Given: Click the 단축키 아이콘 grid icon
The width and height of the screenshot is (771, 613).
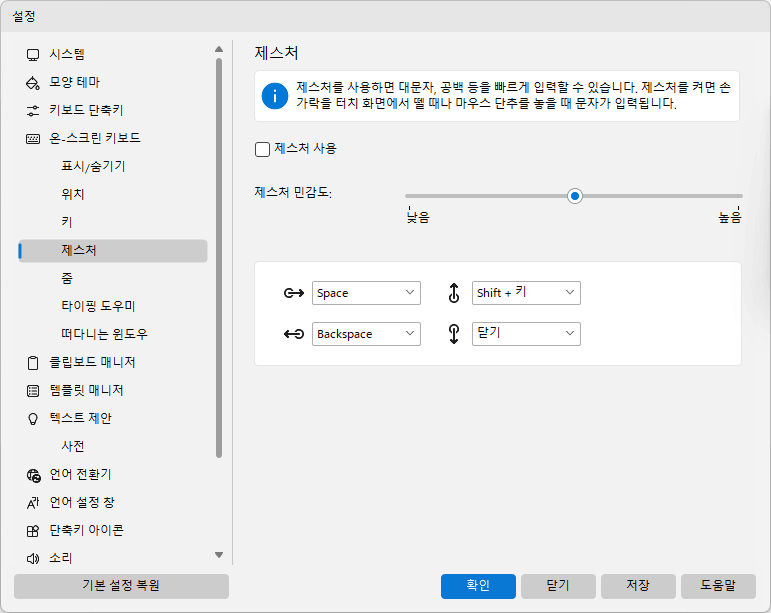Looking at the screenshot, I should pyautogui.click(x=33, y=531).
